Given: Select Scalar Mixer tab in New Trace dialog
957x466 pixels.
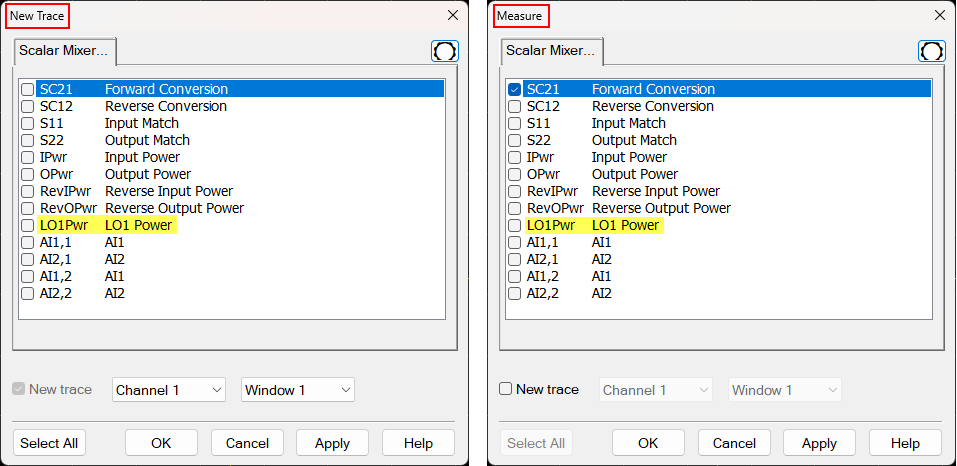Looking at the screenshot, I should (x=67, y=51).
